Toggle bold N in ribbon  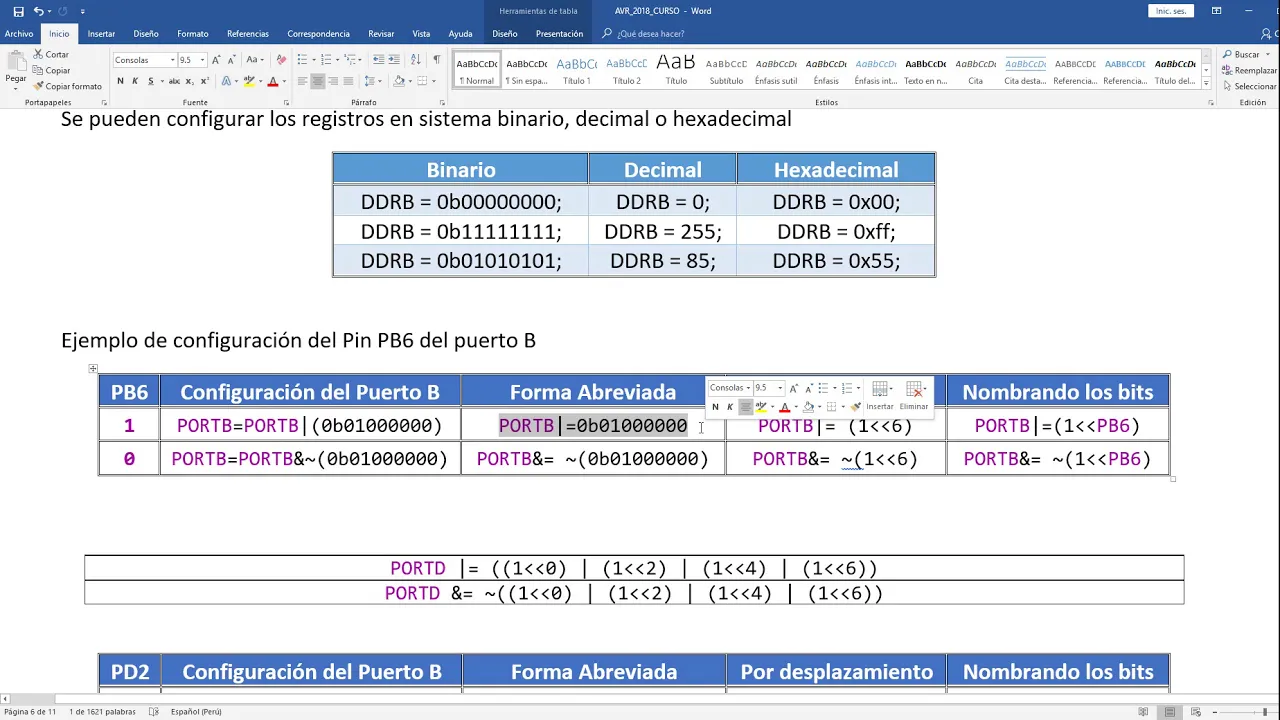point(120,81)
